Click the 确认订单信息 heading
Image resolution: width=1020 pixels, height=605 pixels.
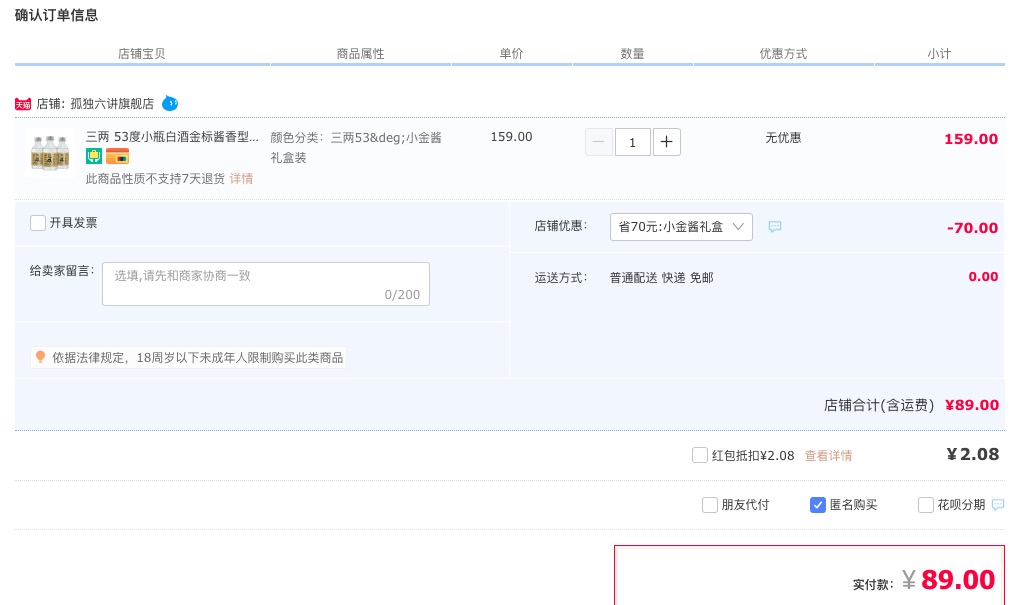[x=57, y=15]
